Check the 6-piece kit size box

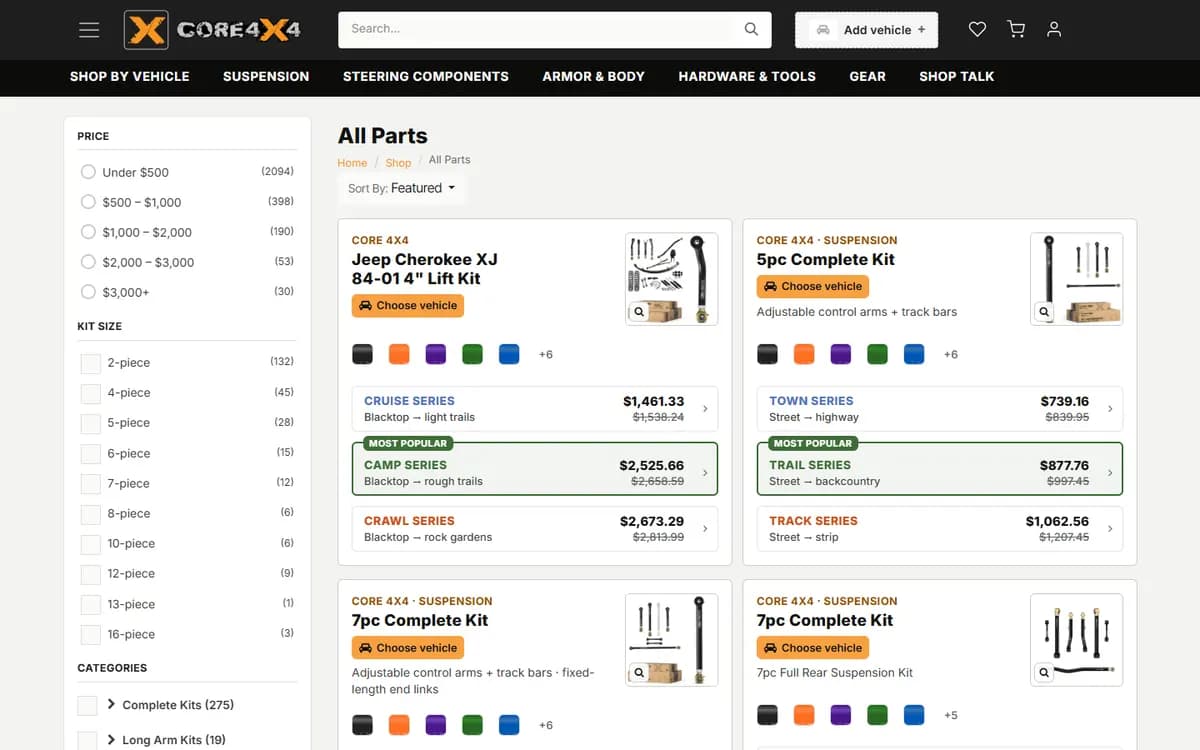91,454
